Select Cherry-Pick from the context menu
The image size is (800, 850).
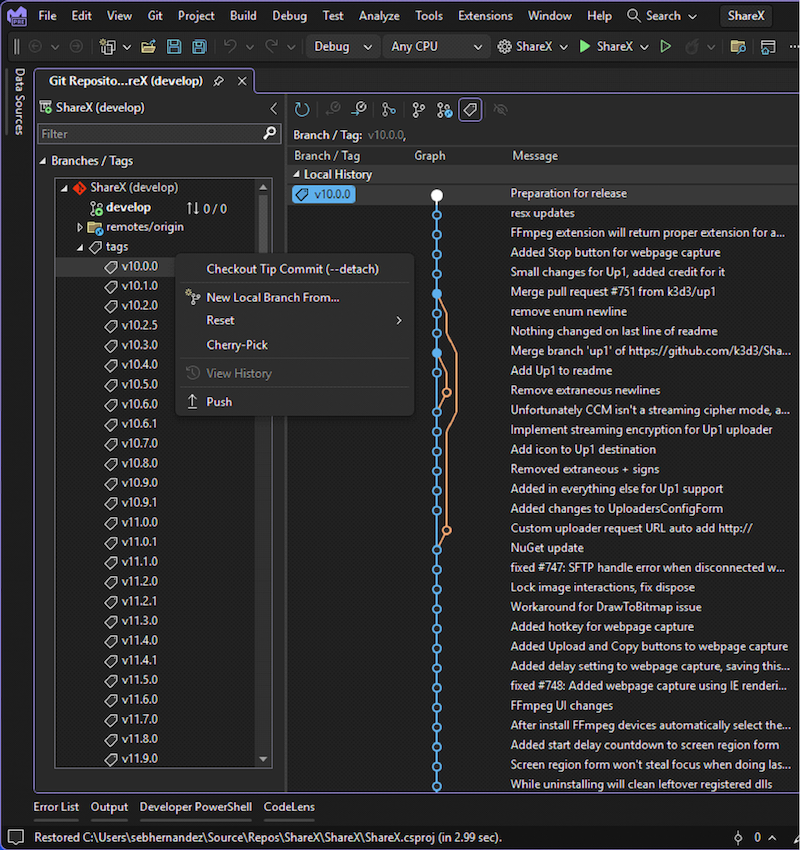pyautogui.click(x=237, y=345)
